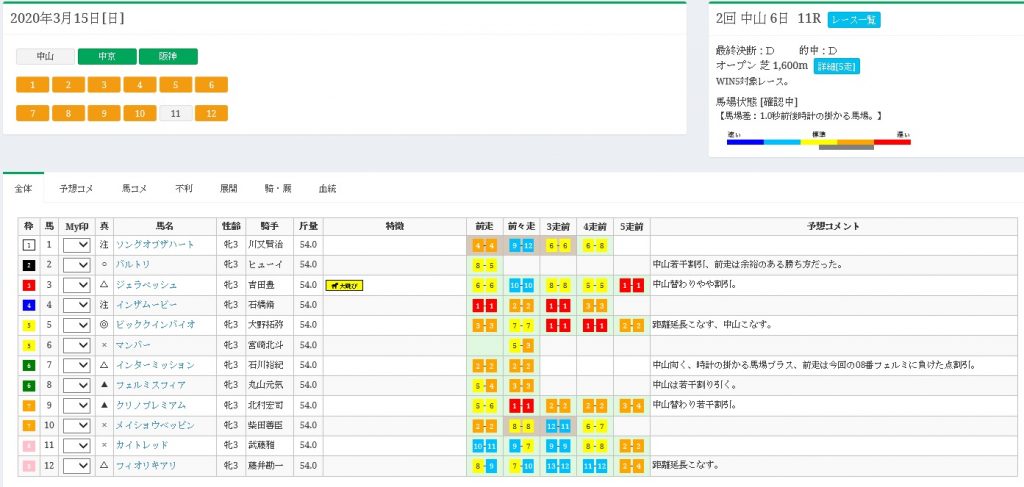Click the orange frame icon for クリノプレミアム
This screenshot has width=1024, height=487.
click(x=29, y=405)
